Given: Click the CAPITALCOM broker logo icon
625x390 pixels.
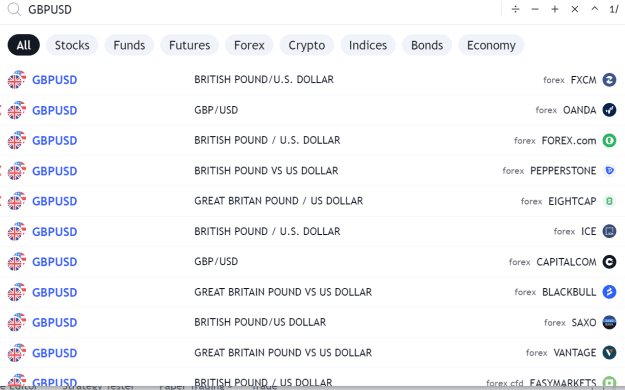Looking at the screenshot, I should click(x=609, y=262).
